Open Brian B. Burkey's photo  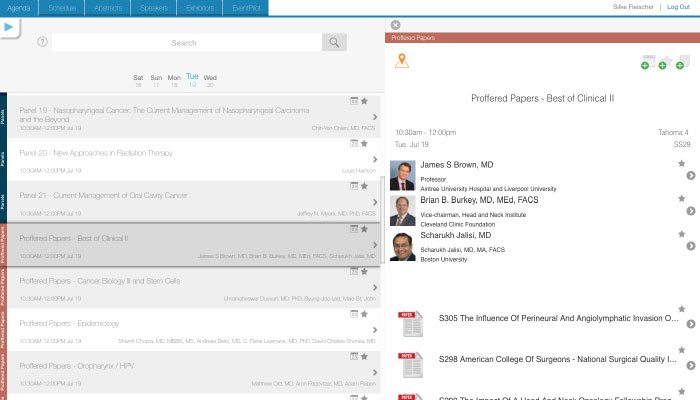coord(403,211)
